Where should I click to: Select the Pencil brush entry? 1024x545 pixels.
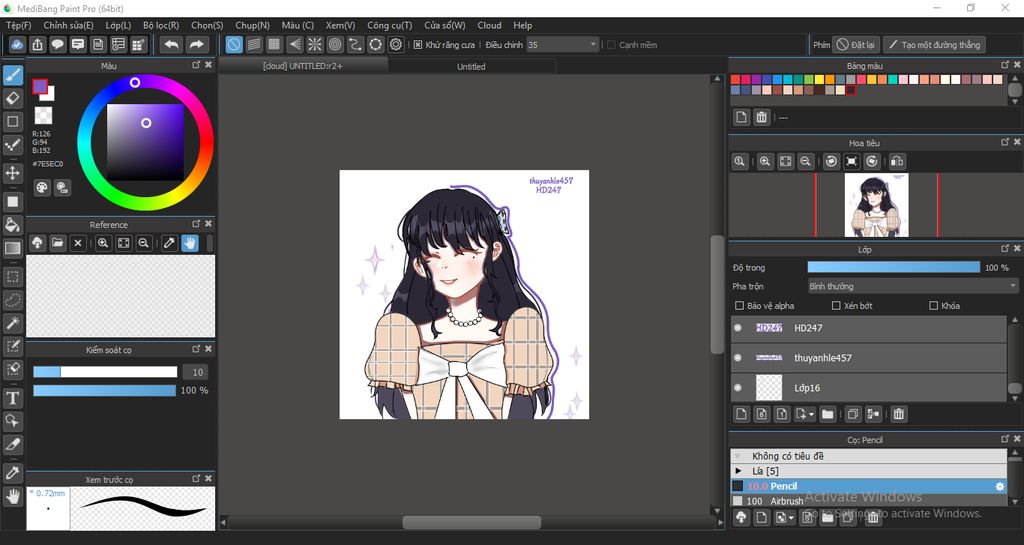point(869,486)
